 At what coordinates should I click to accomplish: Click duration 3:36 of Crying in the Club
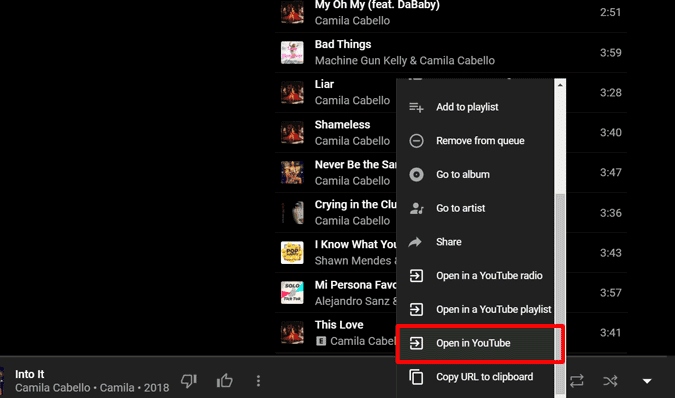tap(610, 213)
